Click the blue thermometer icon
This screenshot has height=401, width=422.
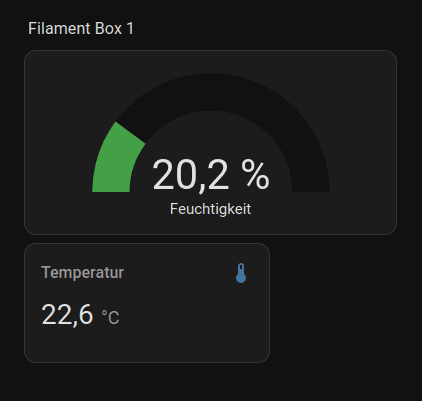[x=241, y=273]
